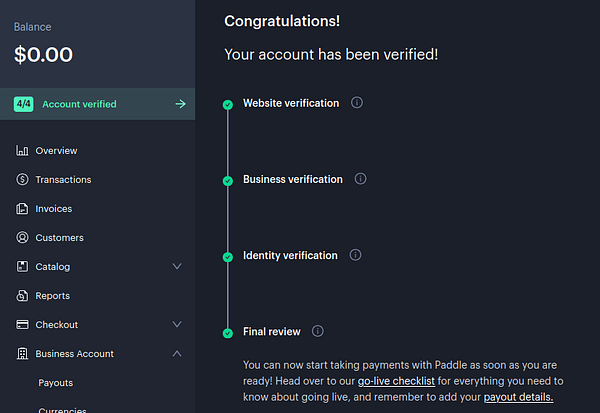Click the Account verified arrow
Image resolution: width=600 pixels, height=413 pixels.
(x=180, y=104)
